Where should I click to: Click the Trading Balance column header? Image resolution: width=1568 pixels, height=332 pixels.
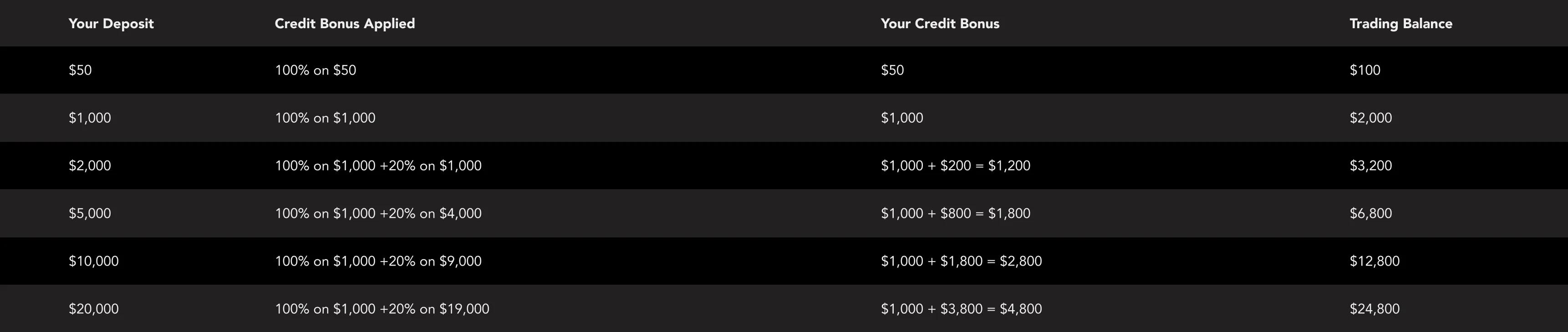coord(1400,24)
